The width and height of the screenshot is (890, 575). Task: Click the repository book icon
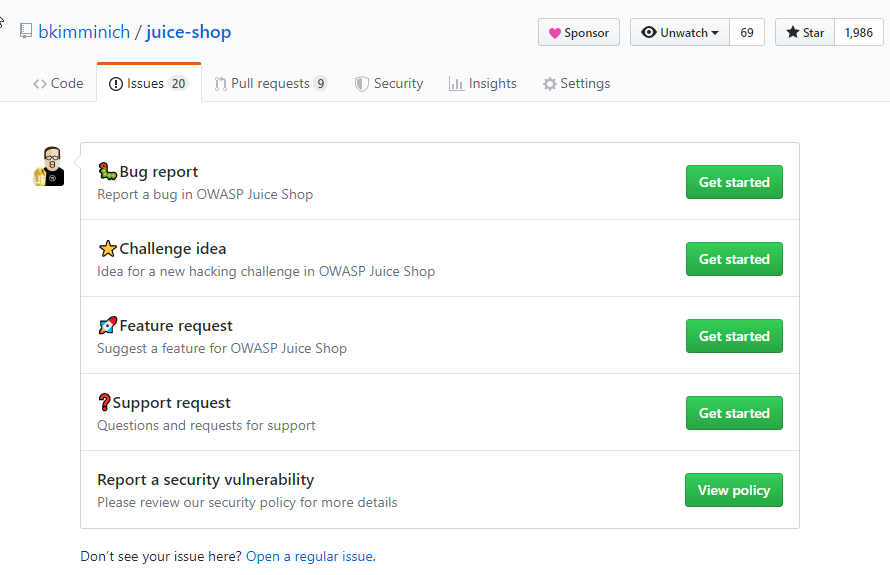click(26, 31)
